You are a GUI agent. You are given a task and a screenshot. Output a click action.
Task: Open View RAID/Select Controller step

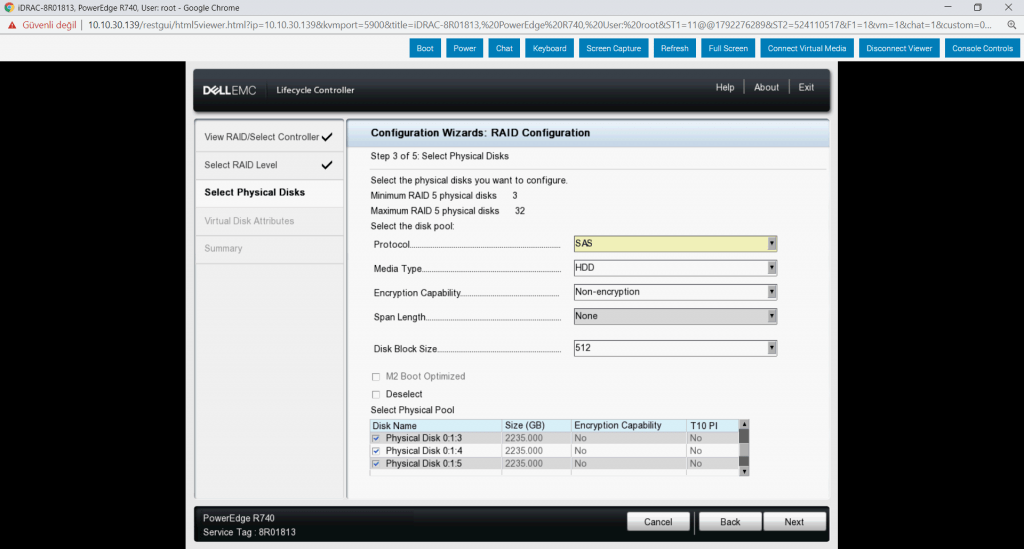tap(262, 137)
